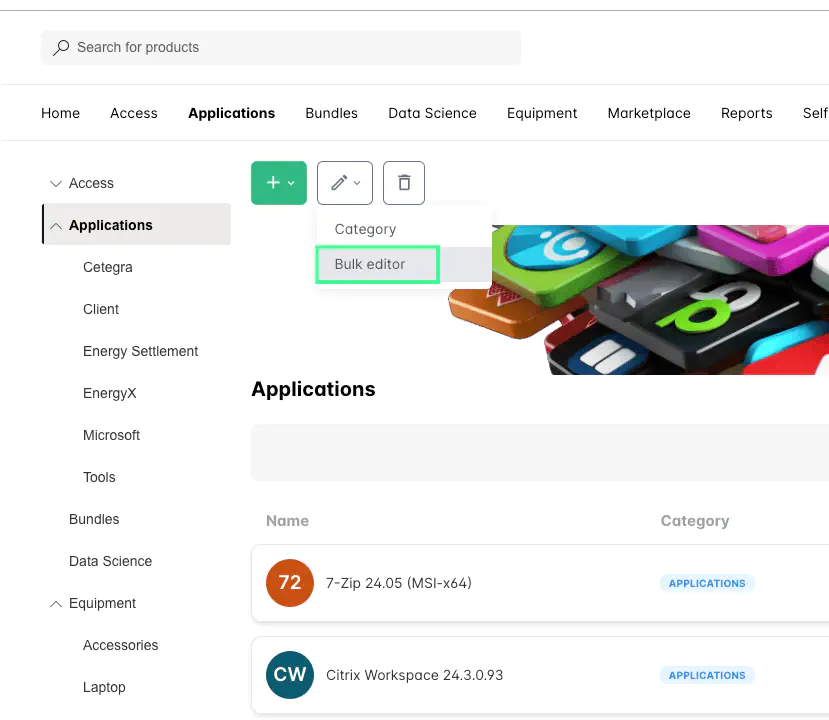The width and height of the screenshot is (829, 720).
Task: Expand the Access sidebar section
Action: tap(56, 183)
